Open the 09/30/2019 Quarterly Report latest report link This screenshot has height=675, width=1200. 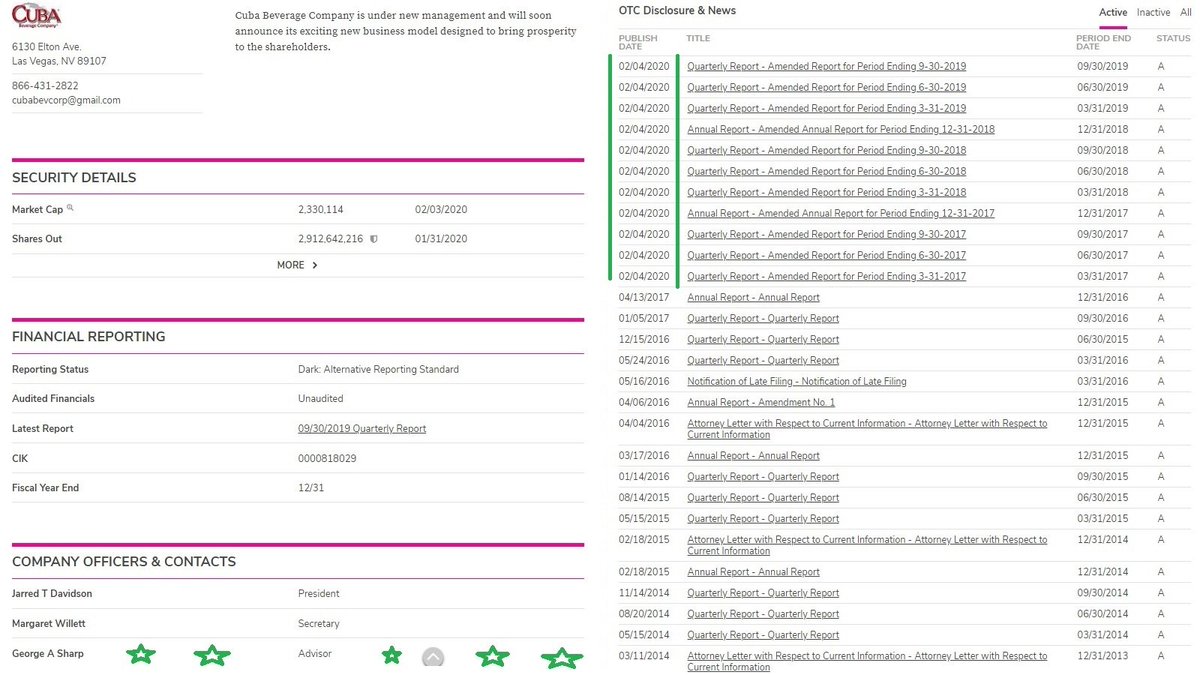click(x=362, y=428)
